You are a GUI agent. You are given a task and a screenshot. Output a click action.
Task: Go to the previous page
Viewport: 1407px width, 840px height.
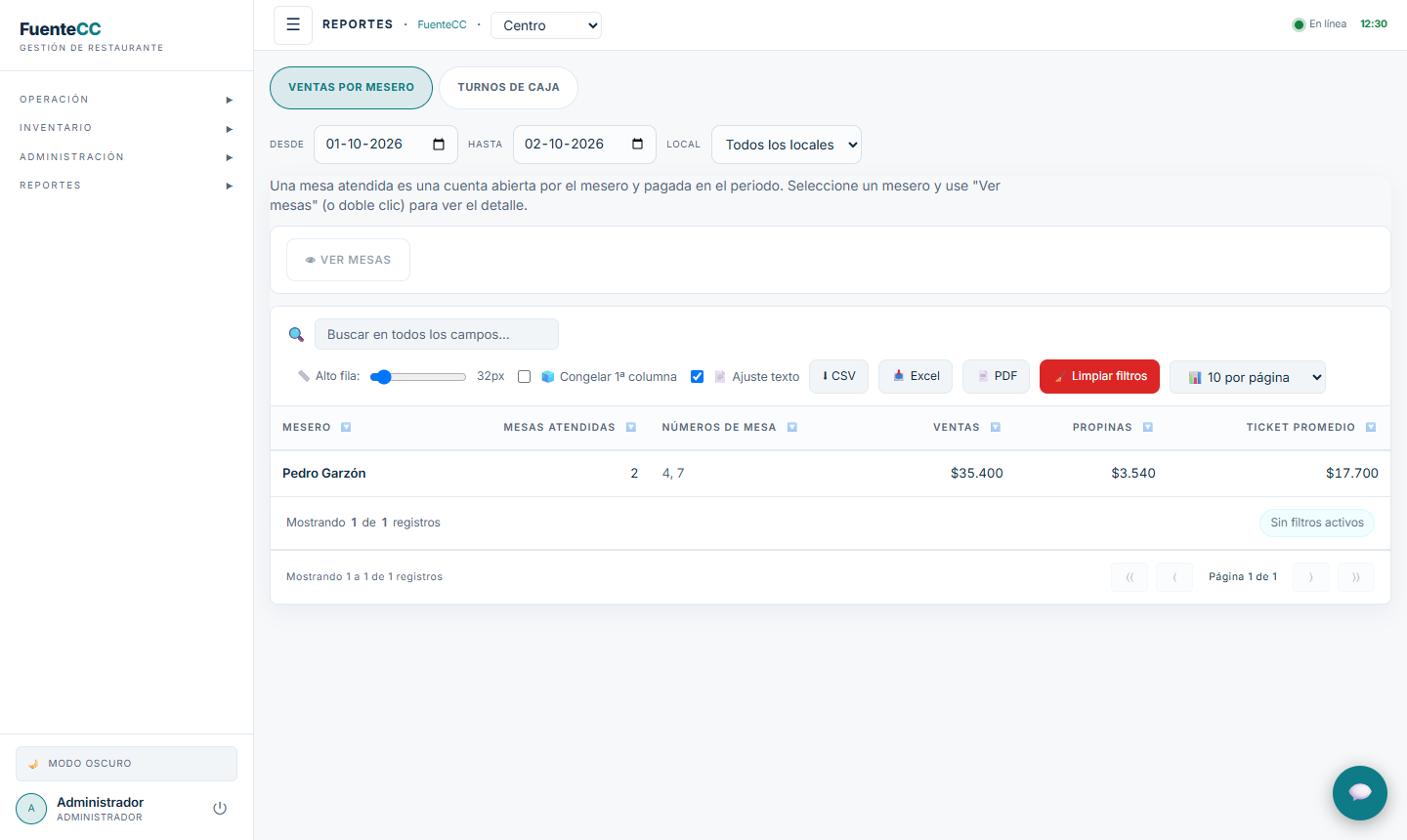pos(1174,577)
